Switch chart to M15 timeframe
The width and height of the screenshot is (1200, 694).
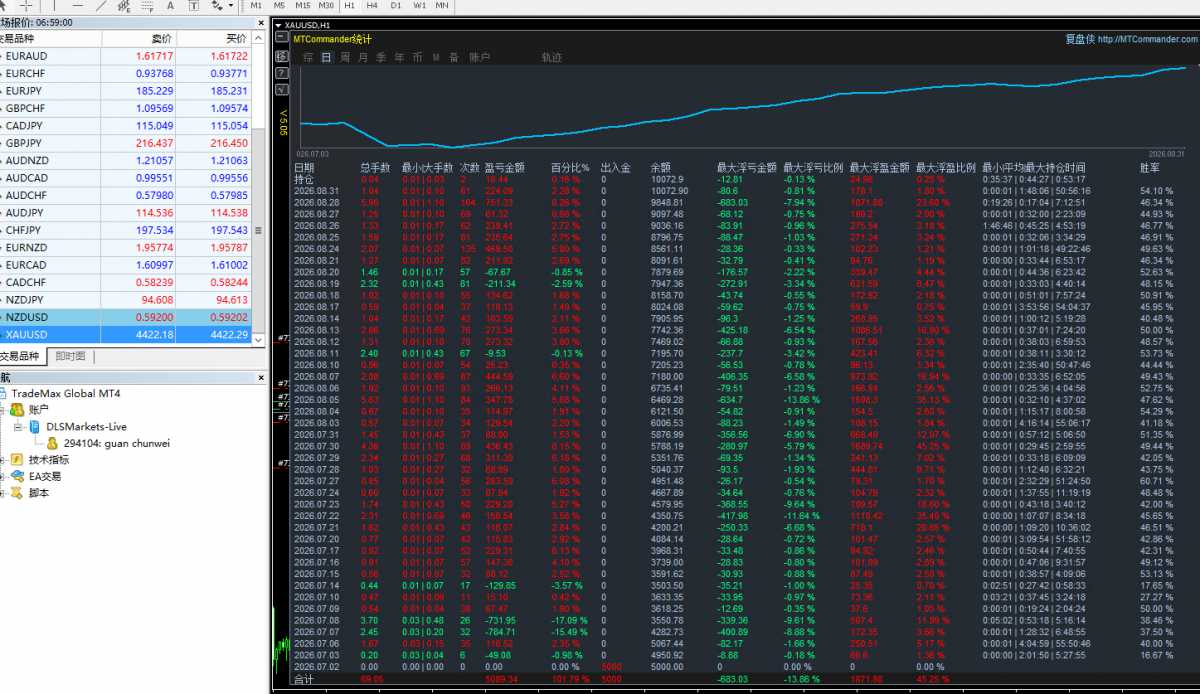[303, 5]
